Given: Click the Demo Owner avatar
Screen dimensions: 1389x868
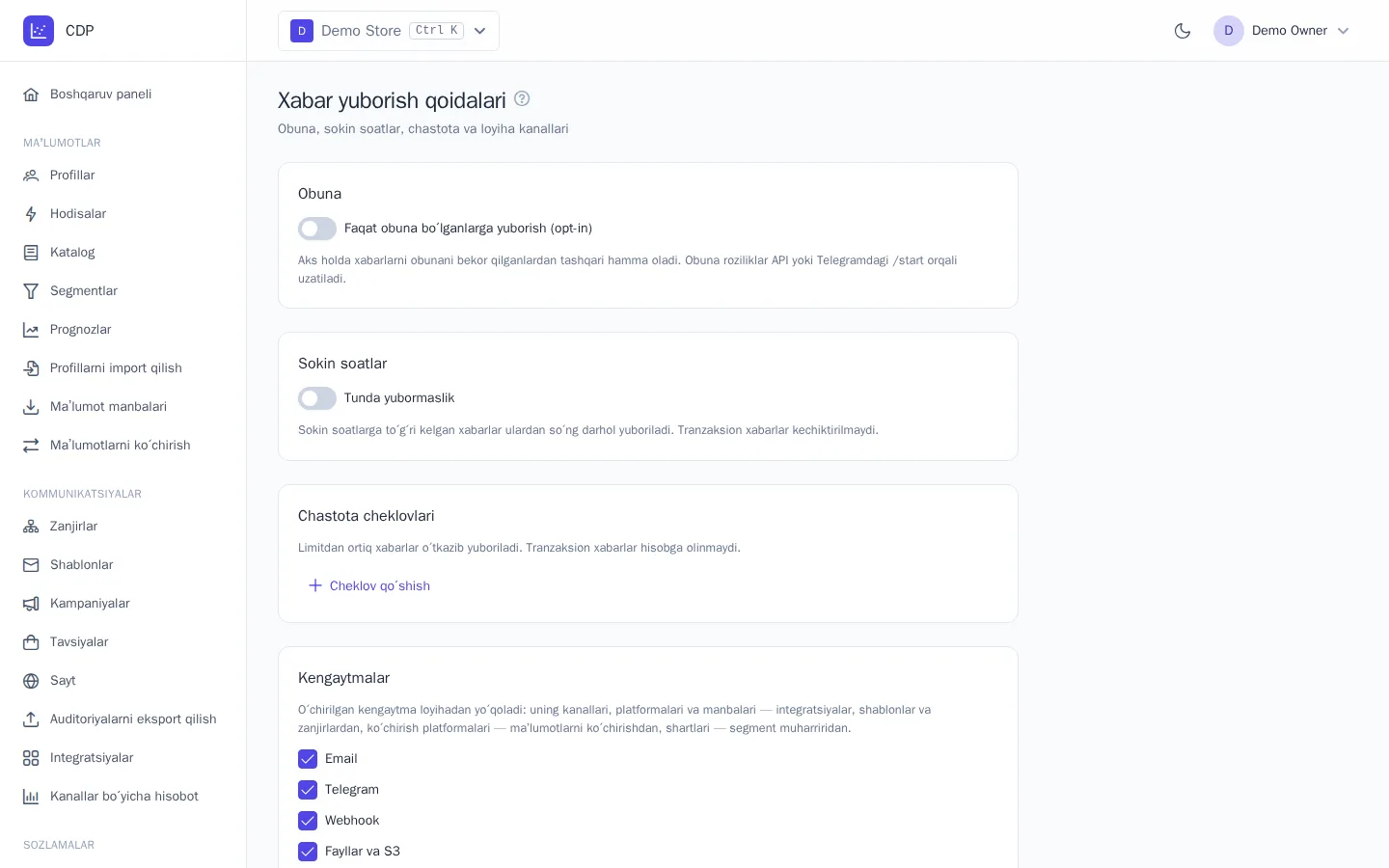Looking at the screenshot, I should 1229,31.
